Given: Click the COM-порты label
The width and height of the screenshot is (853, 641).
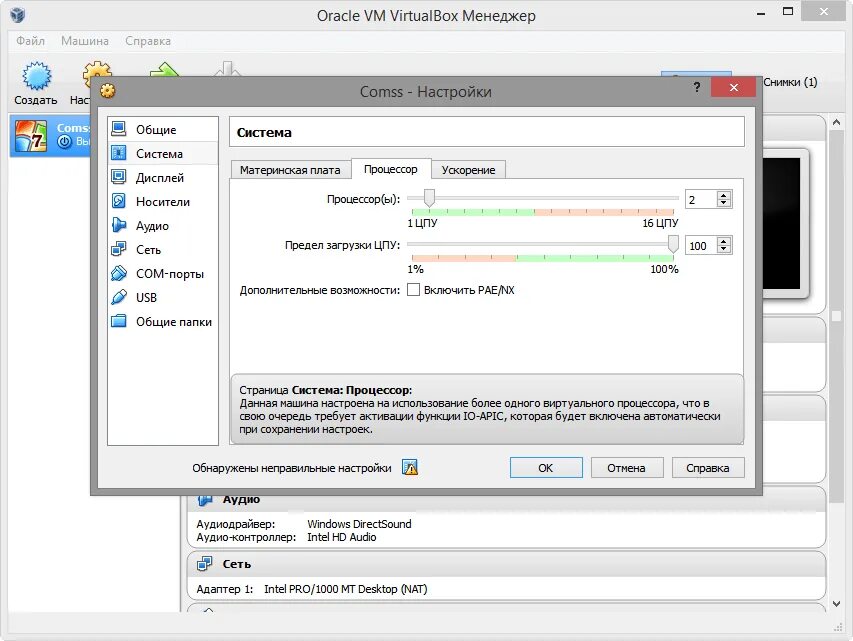Looking at the screenshot, I should point(170,273).
